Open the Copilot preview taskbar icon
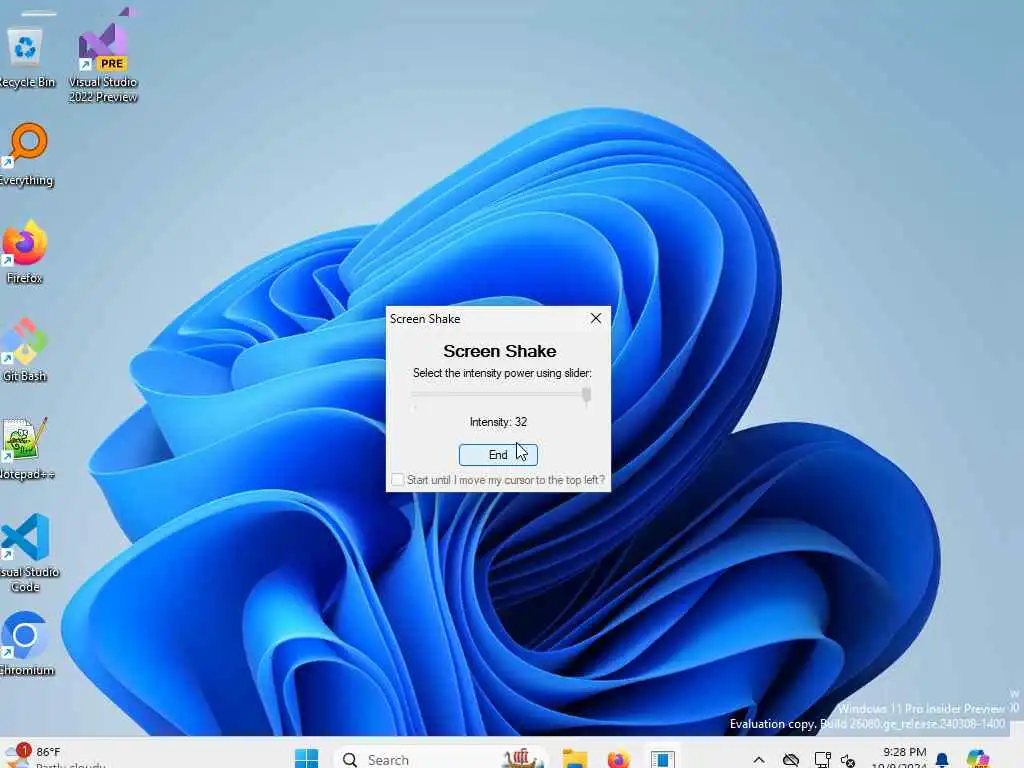Viewport: 1024px width, 768px height. 978,759
